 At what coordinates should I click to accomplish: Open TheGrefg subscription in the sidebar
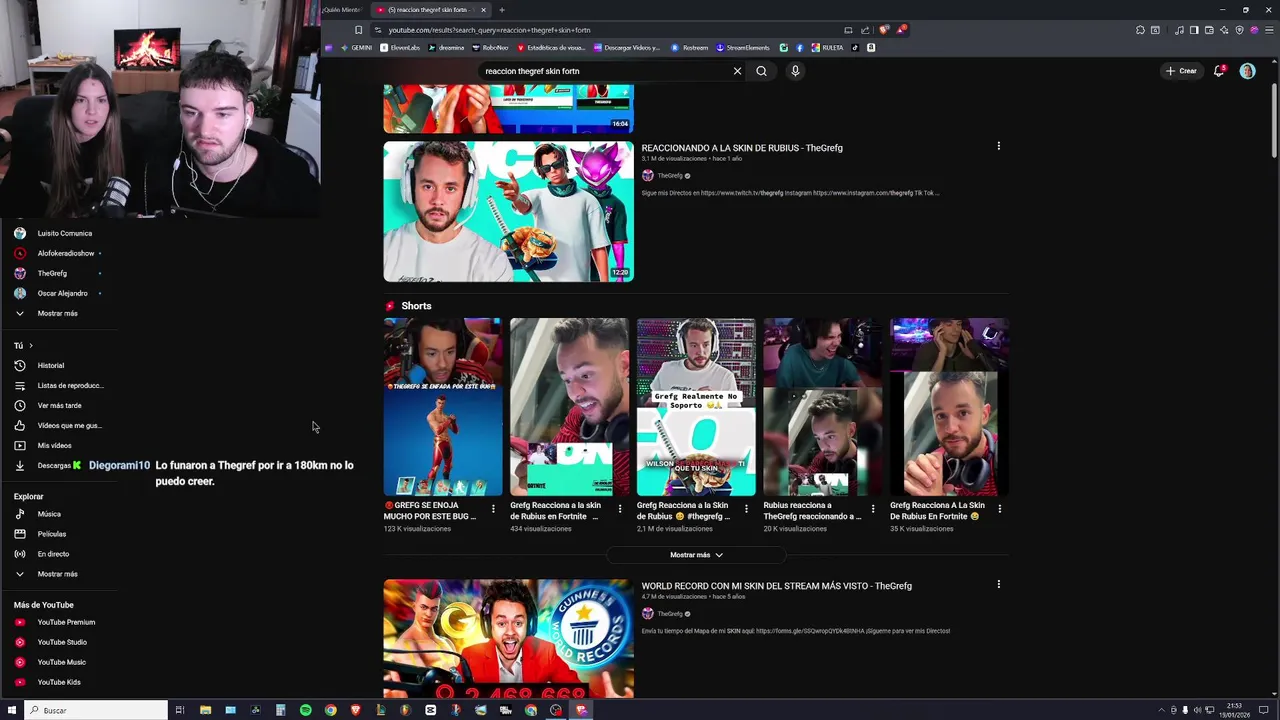[52, 273]
